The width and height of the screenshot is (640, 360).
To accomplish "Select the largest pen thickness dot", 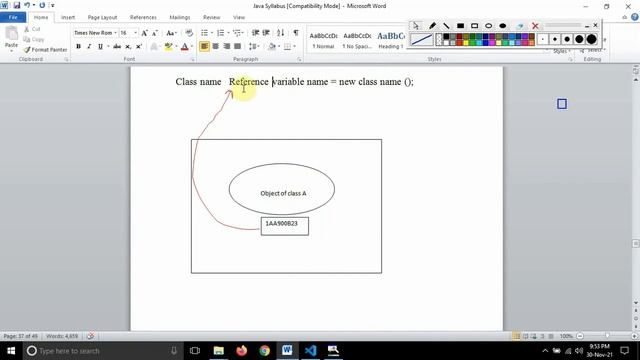I will (x=591, y=39).
